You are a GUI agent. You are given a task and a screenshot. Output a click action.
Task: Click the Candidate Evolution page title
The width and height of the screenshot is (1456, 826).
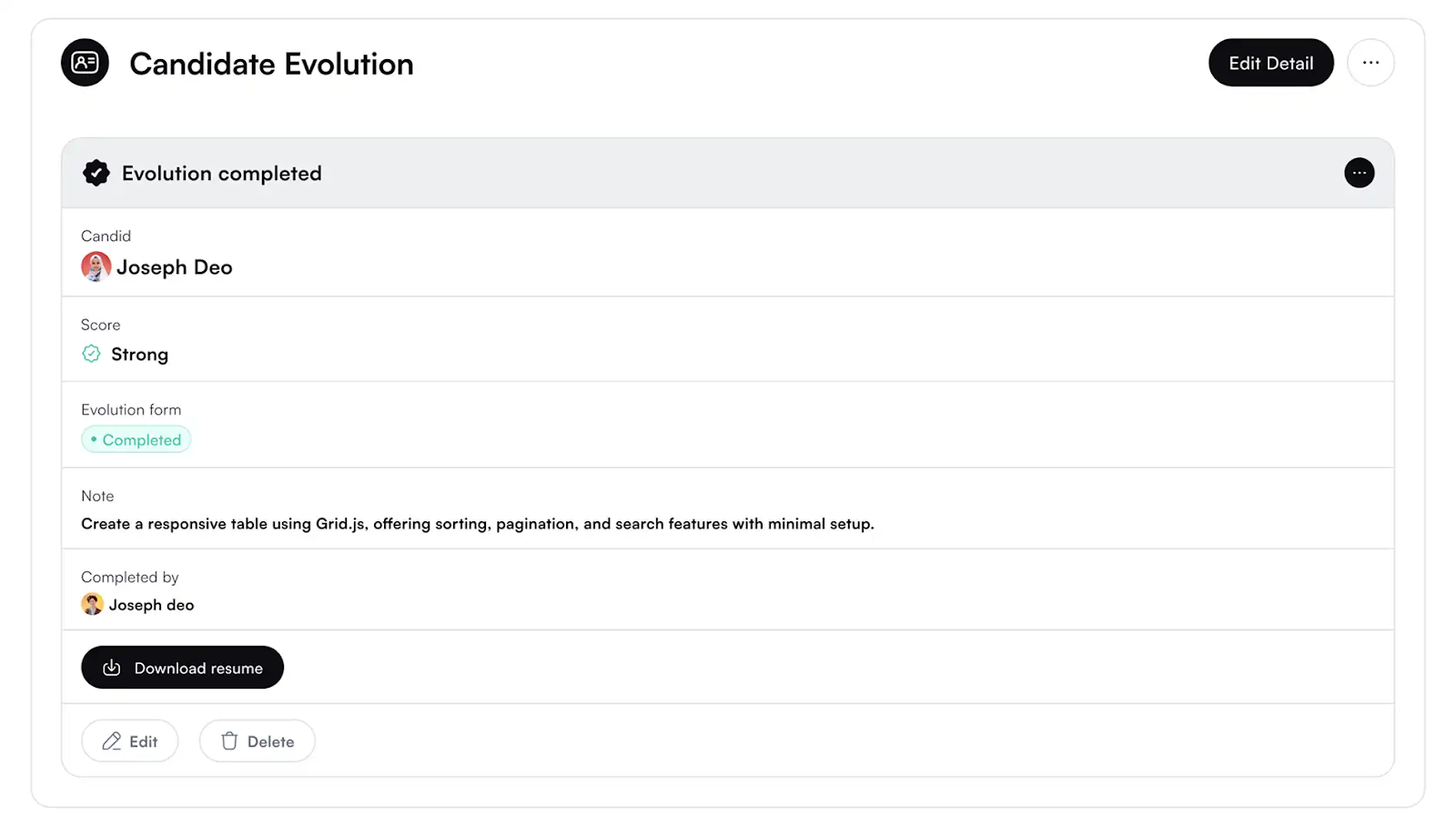pos(271,64)
